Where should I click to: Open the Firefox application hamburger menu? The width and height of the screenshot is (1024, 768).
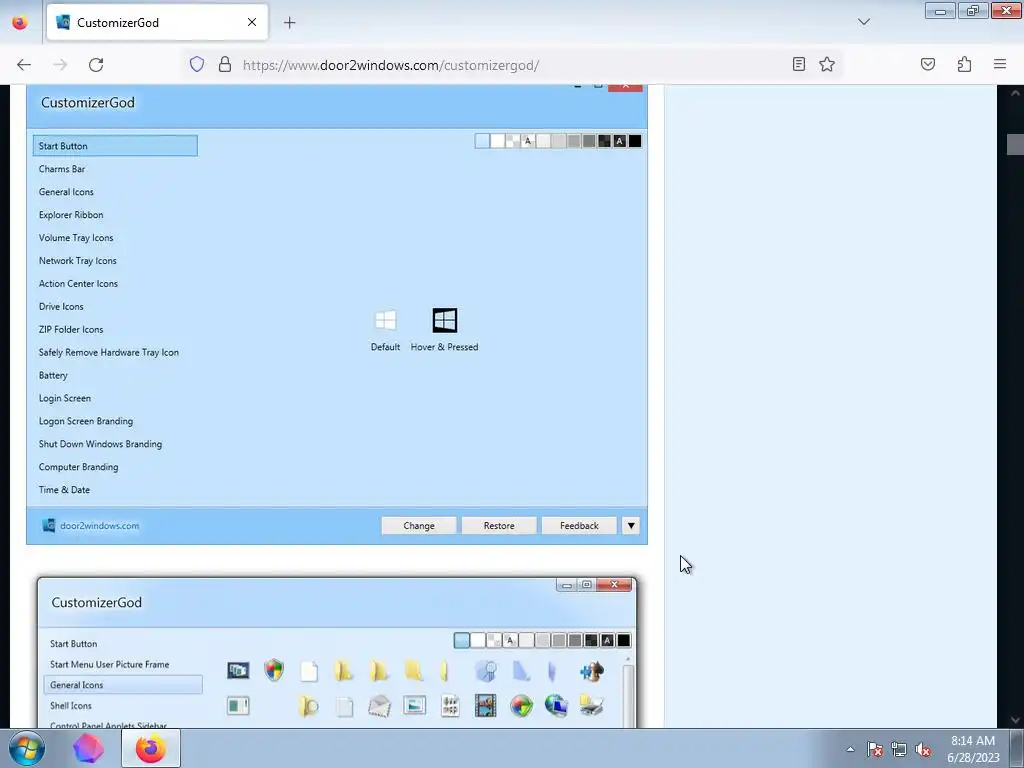(1000, 64)
